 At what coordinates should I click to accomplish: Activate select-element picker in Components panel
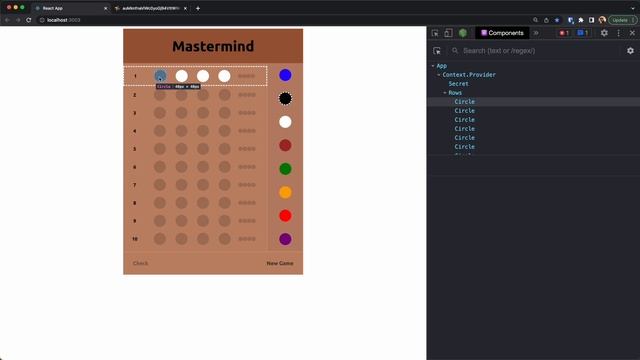click(437, 51)
